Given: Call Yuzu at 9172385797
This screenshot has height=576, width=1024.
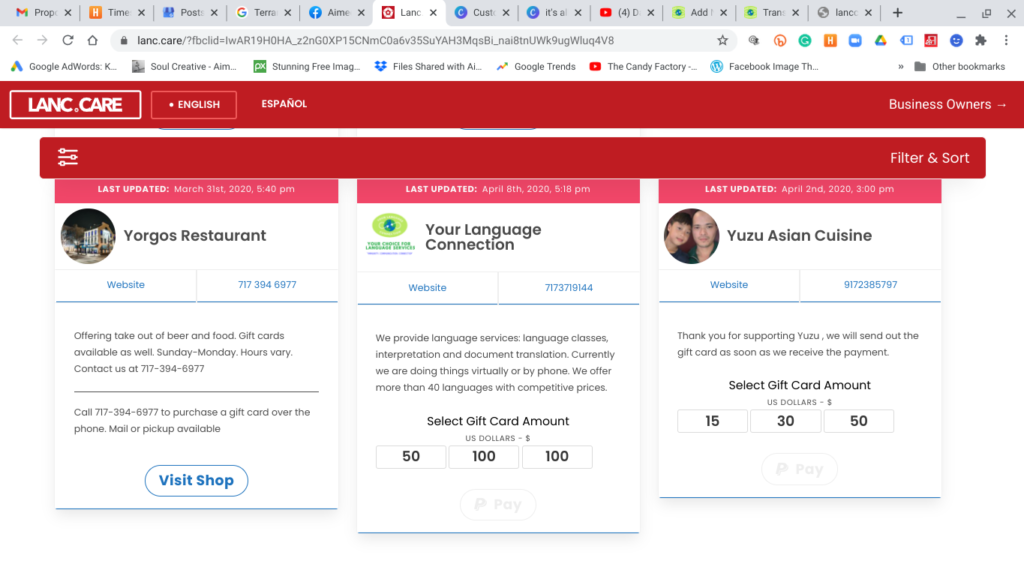Looking at the screenshot, I should point(871,285).
